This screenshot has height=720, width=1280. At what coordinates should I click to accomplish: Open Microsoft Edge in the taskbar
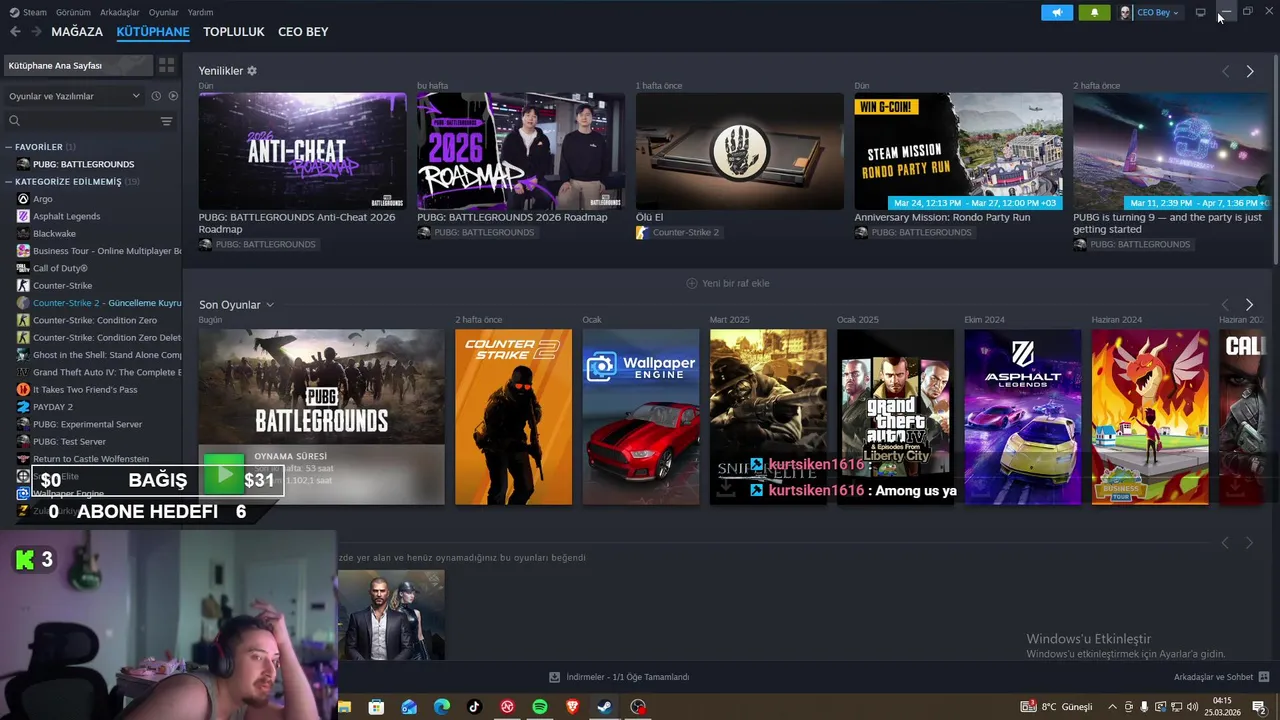(442, 707)
